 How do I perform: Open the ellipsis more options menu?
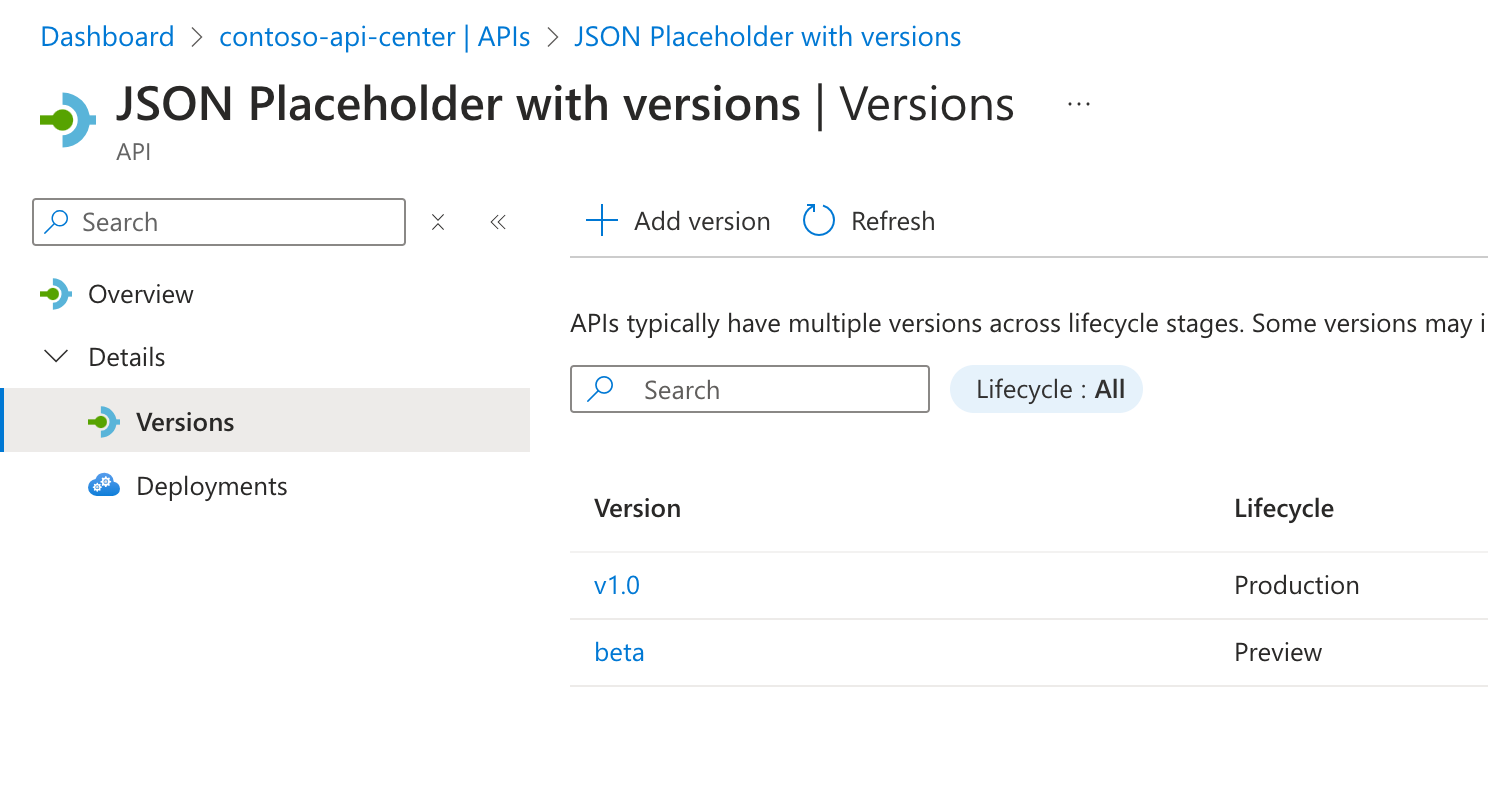pyautogui.click(x=1079, y=104)
